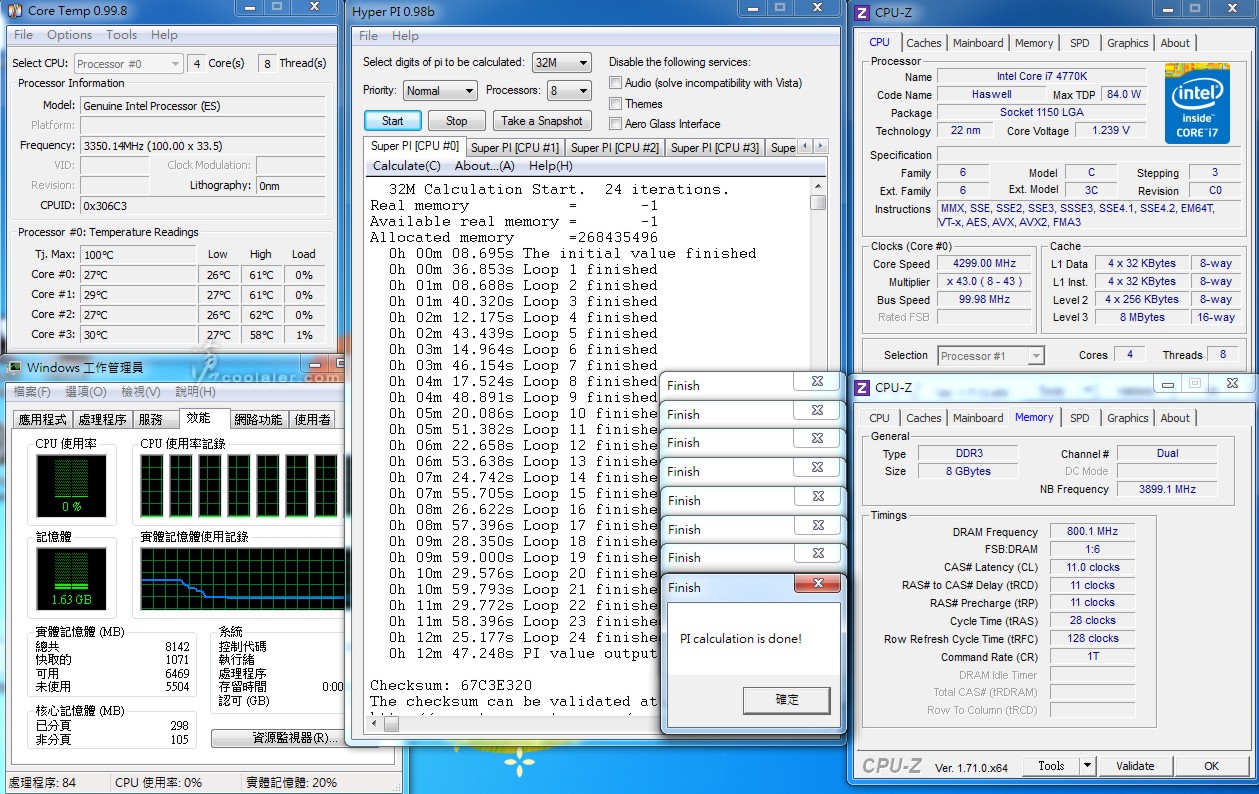Click the Windows Task Manager title icon

14,368
